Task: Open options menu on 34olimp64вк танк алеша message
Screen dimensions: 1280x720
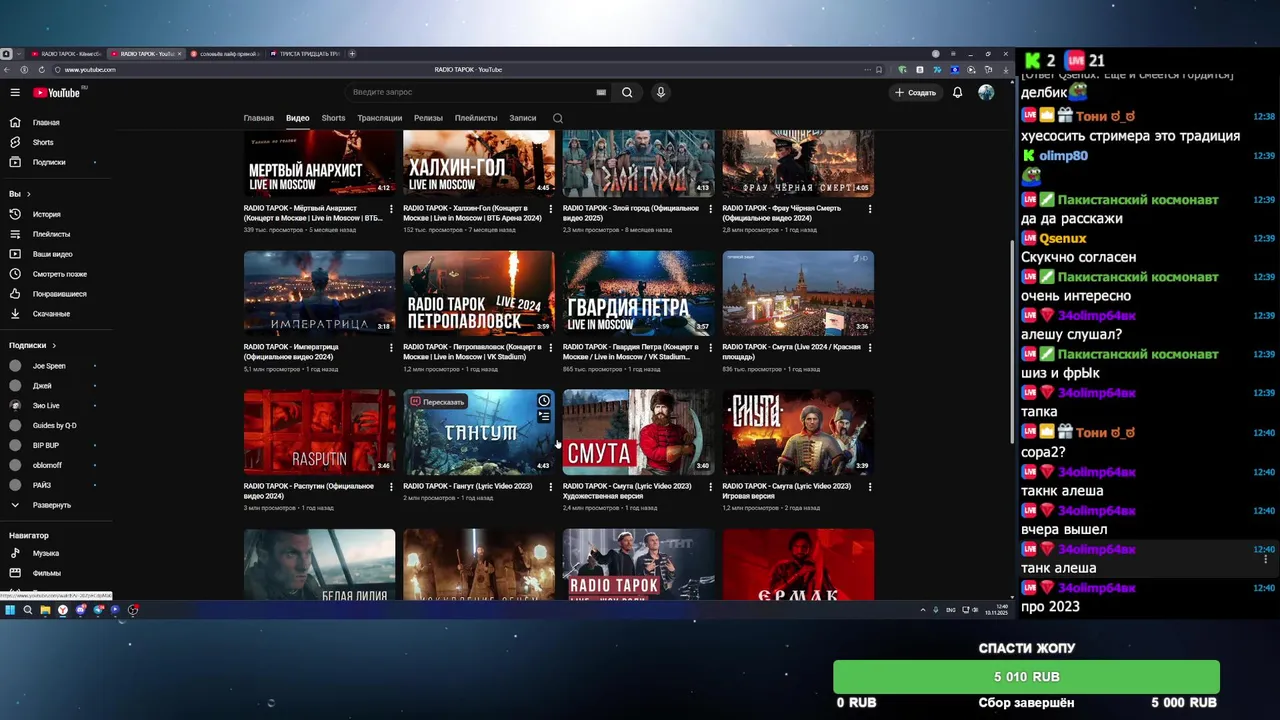Action: point(1266,559)
